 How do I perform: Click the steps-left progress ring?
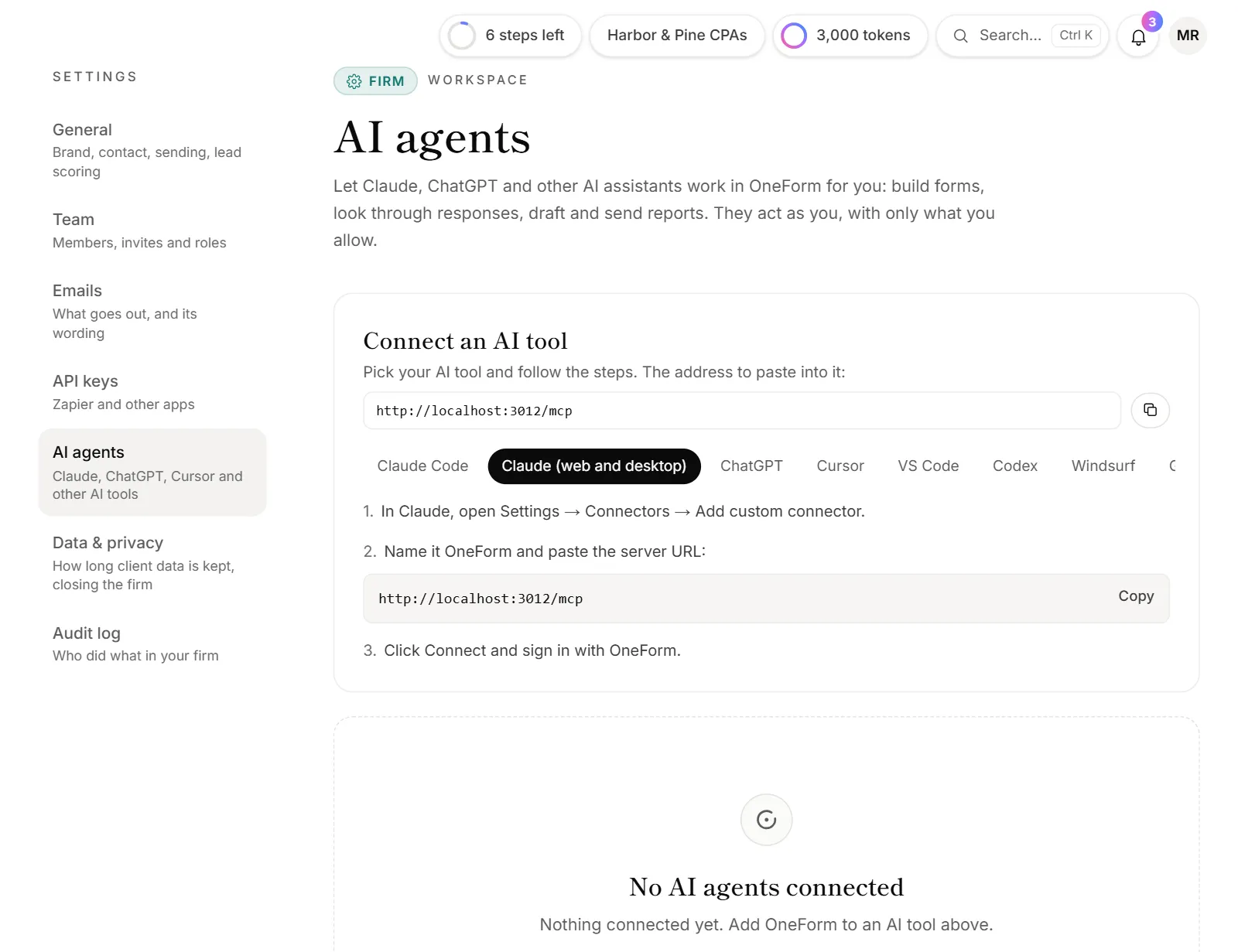[x=462, y=36]
